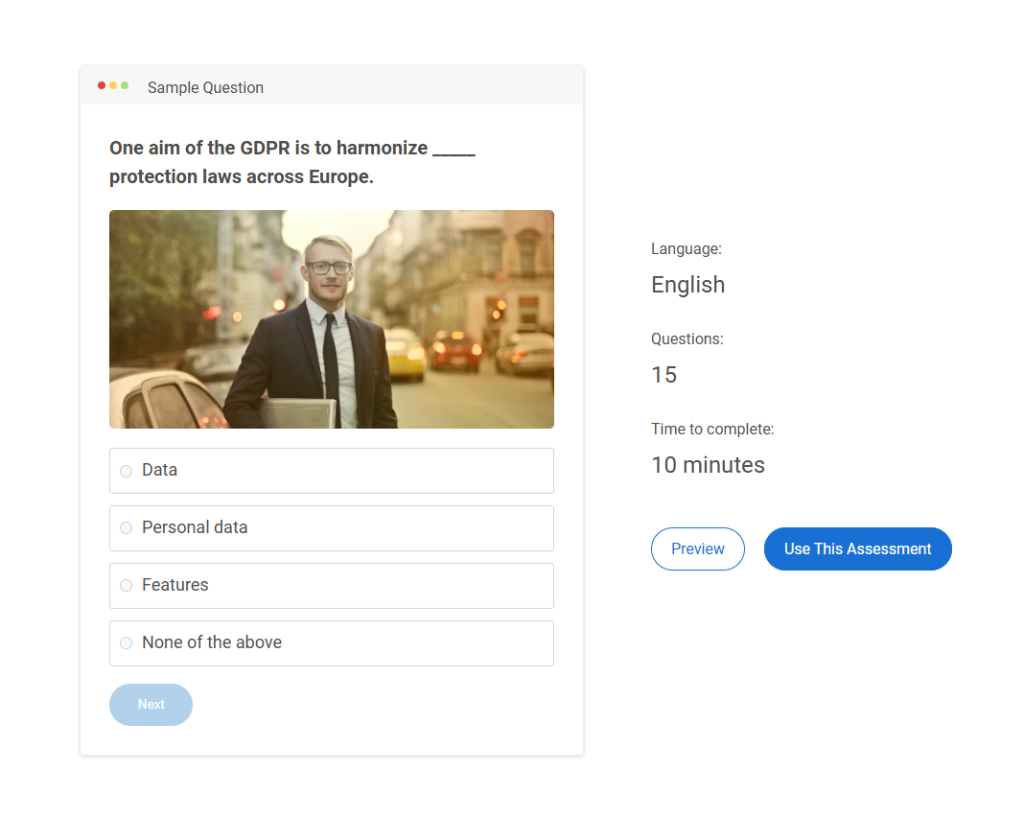Click the businessman photo in the question

coord(331,319)
